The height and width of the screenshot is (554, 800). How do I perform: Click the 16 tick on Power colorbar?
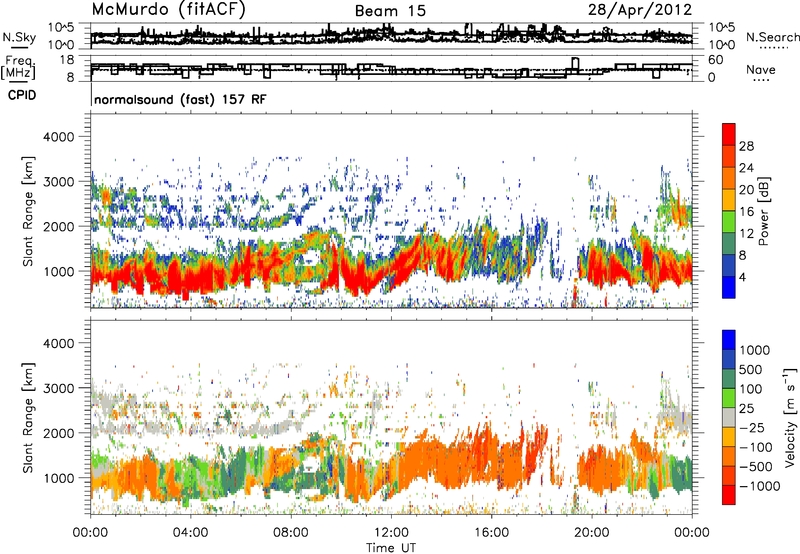click(x=746, y=212)
